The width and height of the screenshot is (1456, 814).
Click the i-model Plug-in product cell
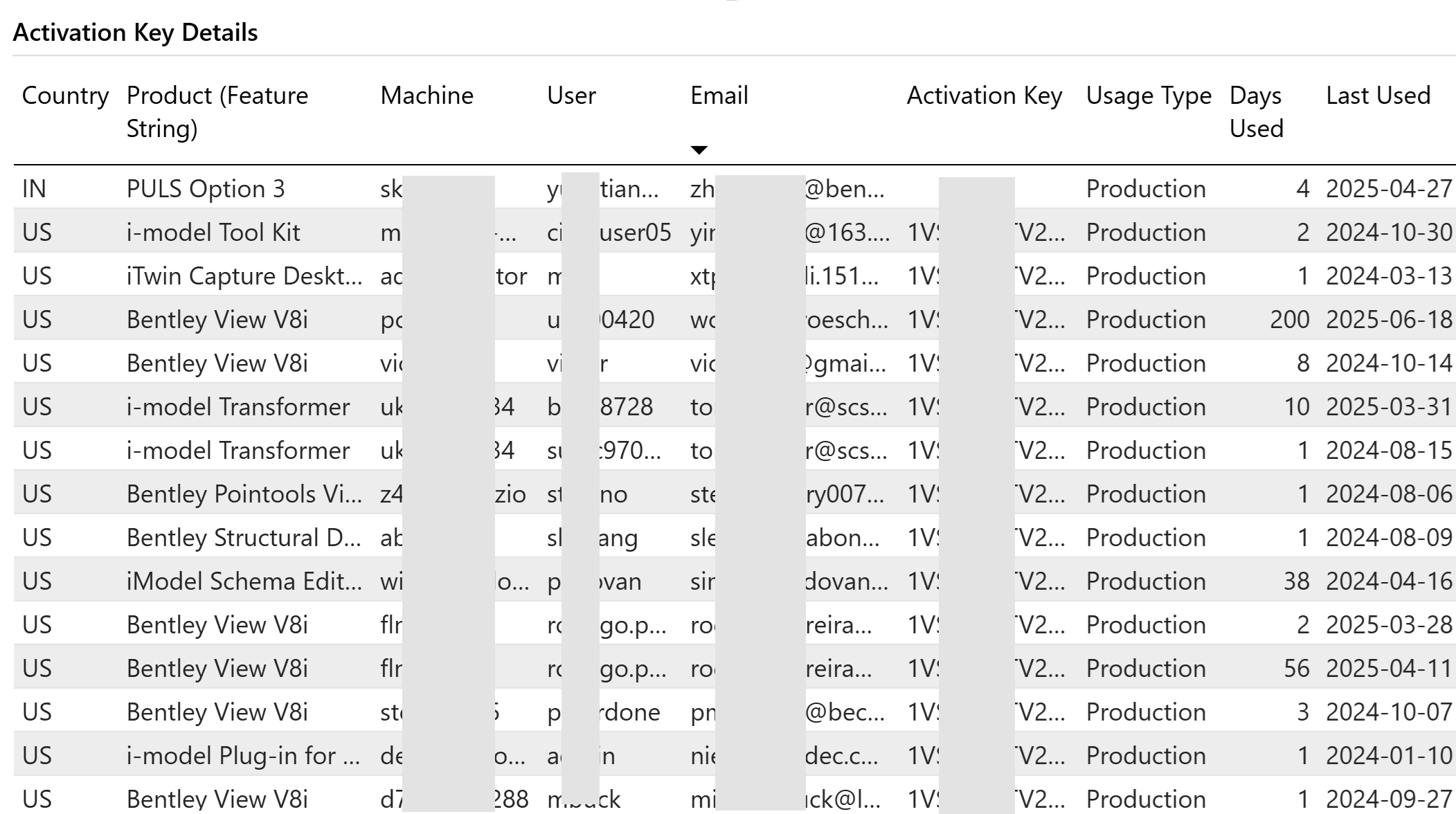coord(243,756)
